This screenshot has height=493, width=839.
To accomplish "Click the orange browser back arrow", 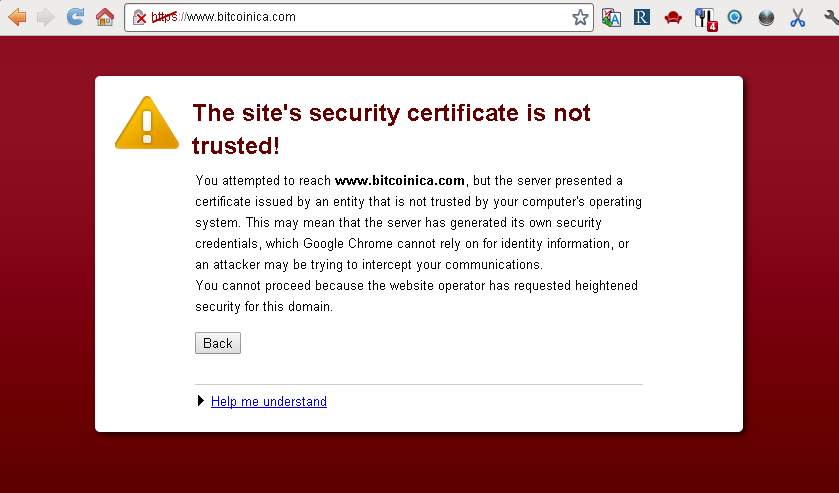I will click(x=18, y=17).
